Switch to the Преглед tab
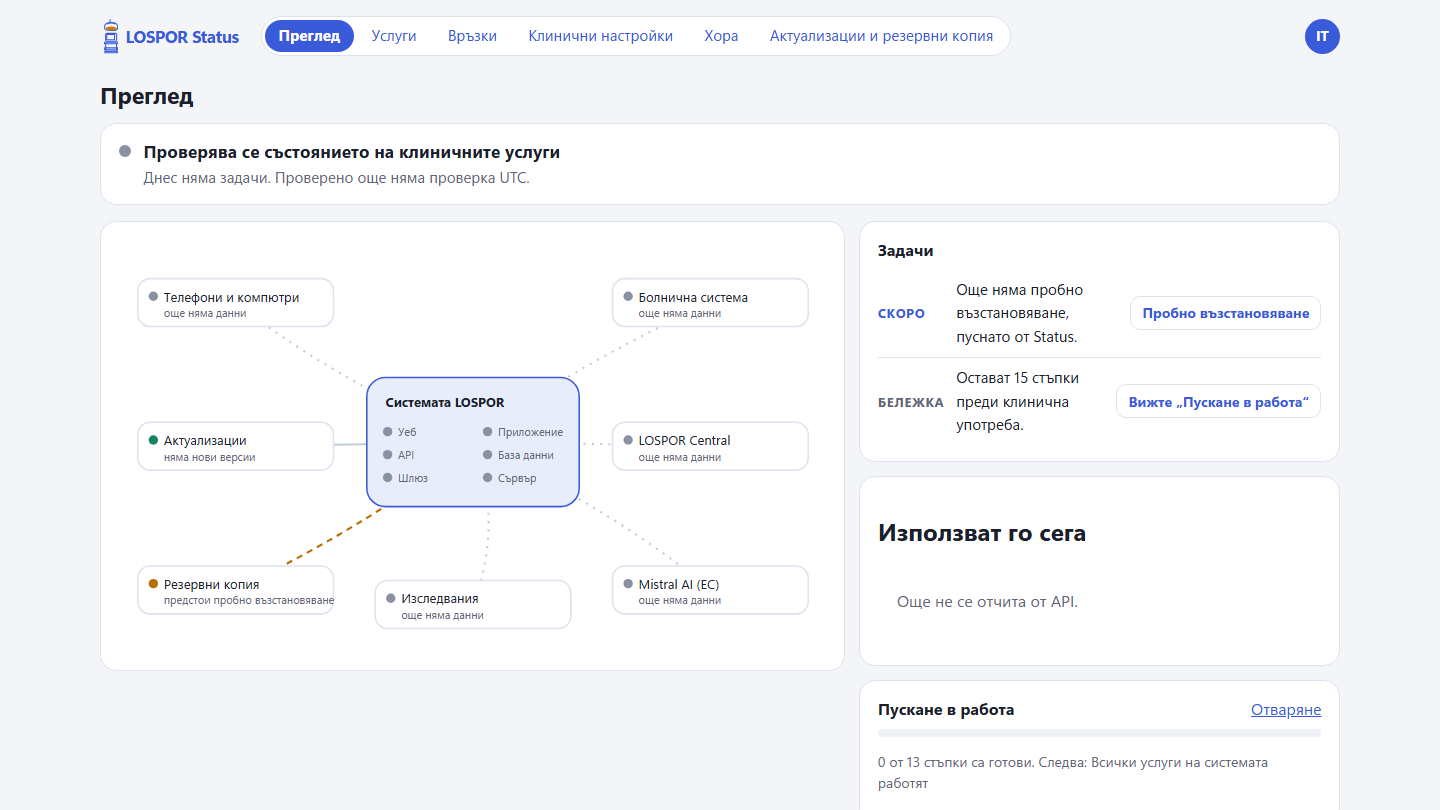The height and width of the screenshot is (810, 1440). click(309, 36)
